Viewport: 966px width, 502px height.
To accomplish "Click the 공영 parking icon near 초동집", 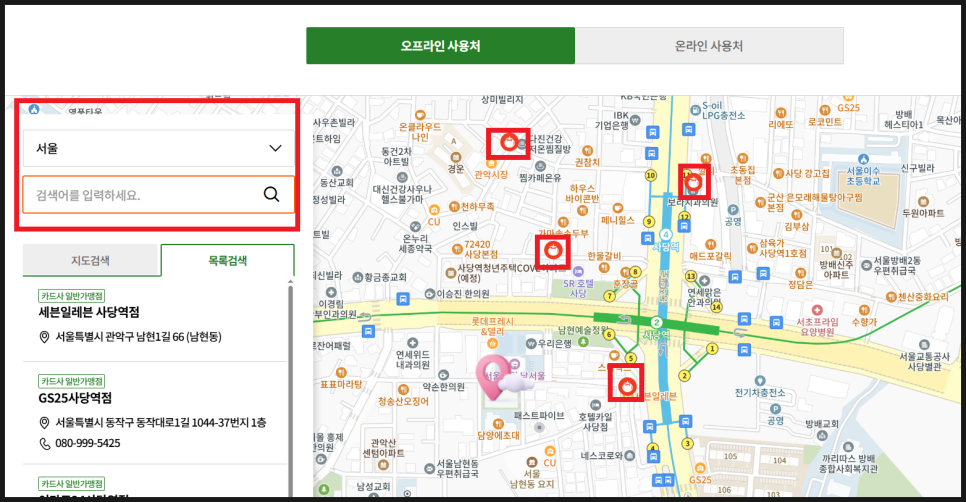I will click(x=733, y=210).
